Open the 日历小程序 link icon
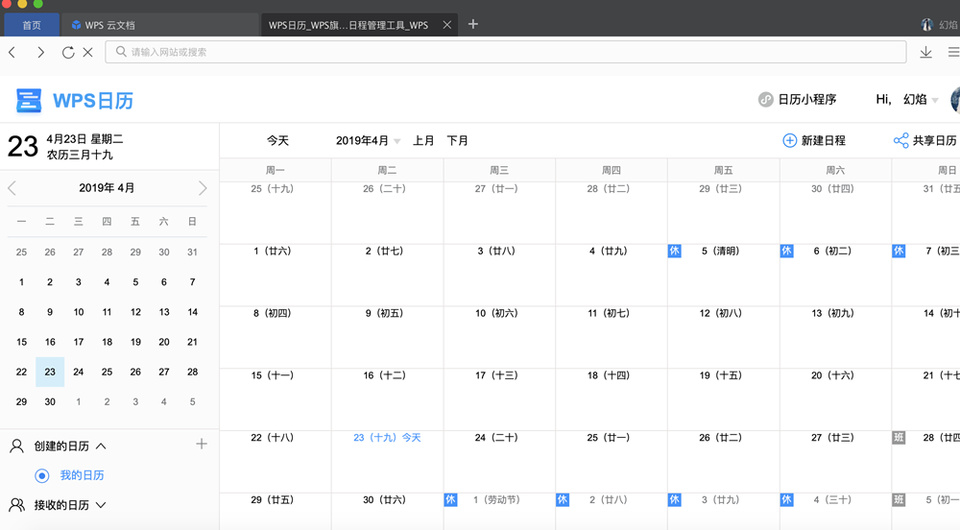 click(766, 99)
